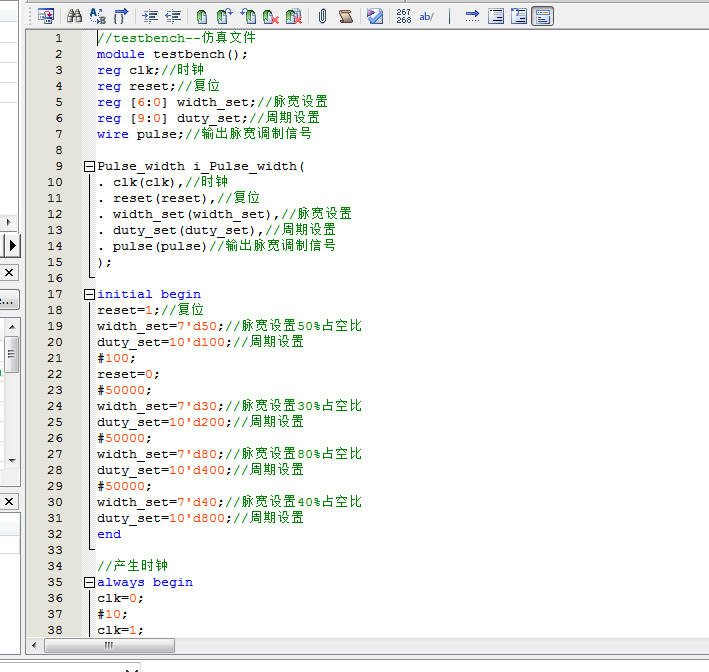The height and width of the screenshot is (672, 709).
Task: Open the insert template scroll icon
Action: (x=346, y=17)
